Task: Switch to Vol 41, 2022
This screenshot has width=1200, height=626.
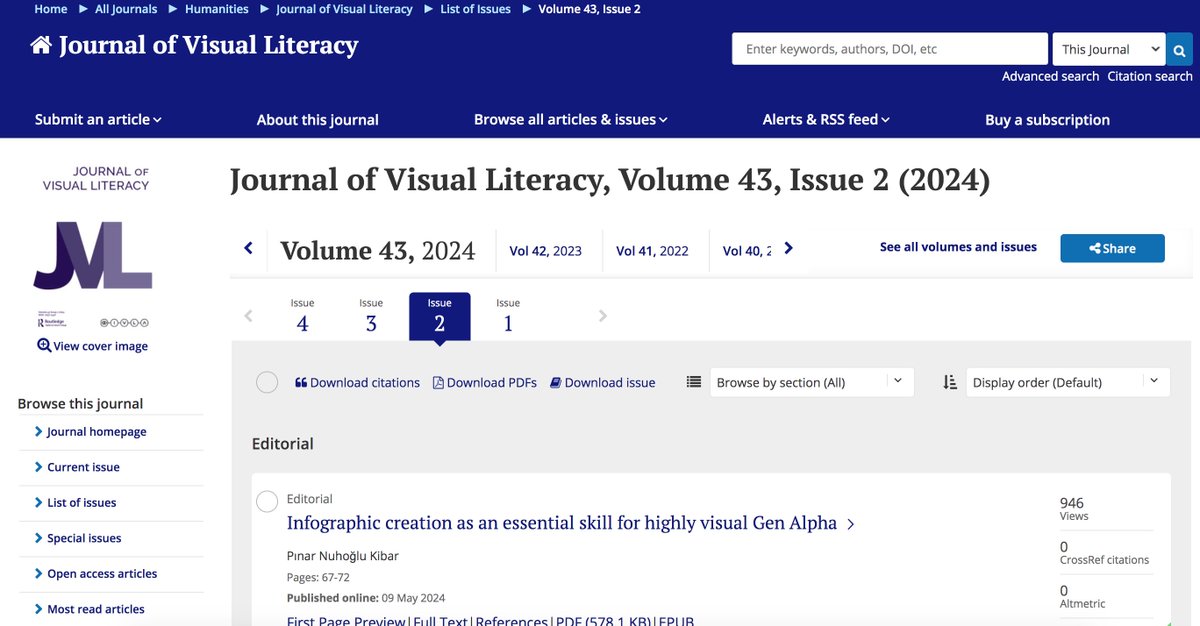Action: pos(652,251)
